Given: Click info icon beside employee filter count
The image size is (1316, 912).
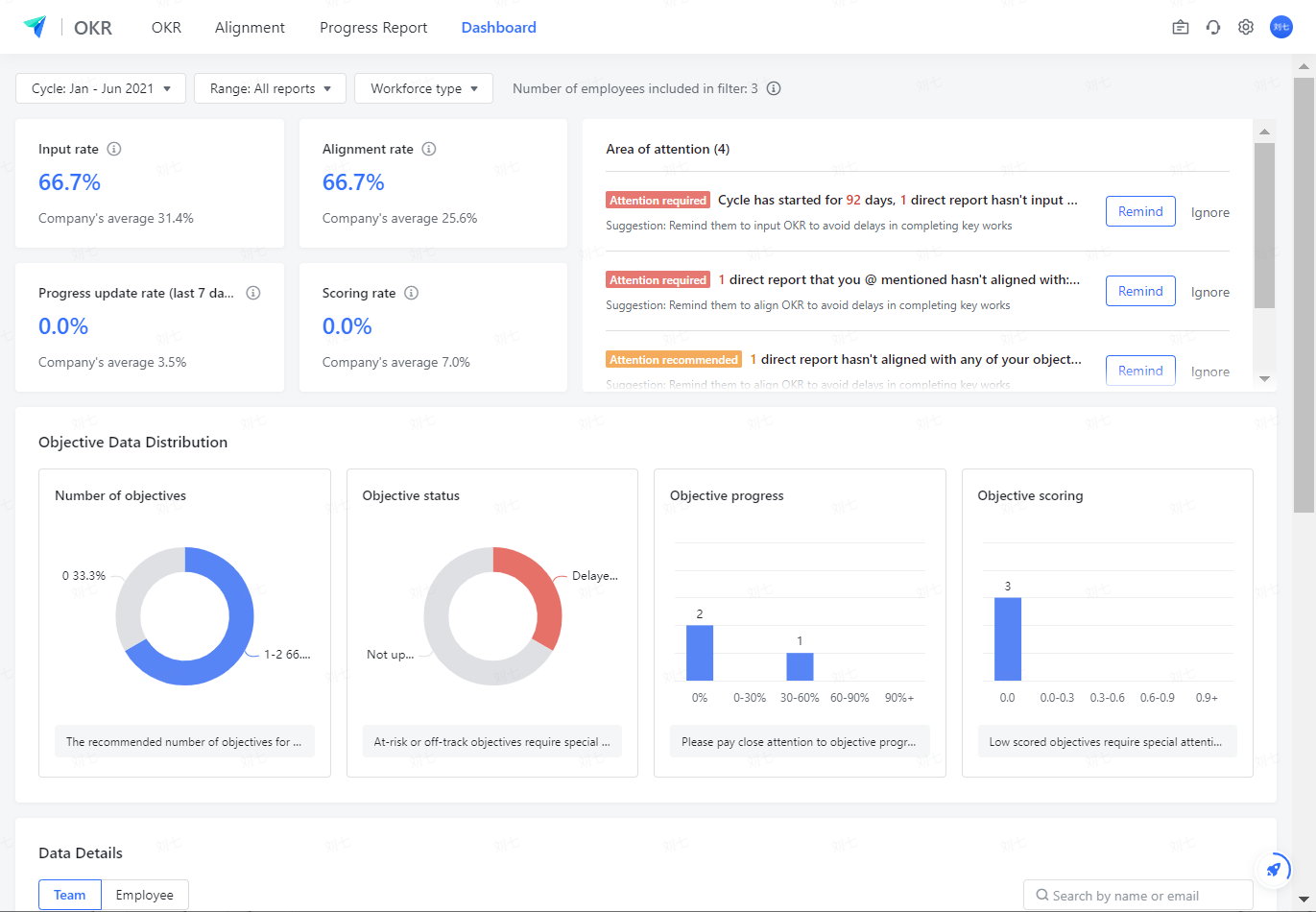Looking at the screenshot, I should (x=774, y=88).
